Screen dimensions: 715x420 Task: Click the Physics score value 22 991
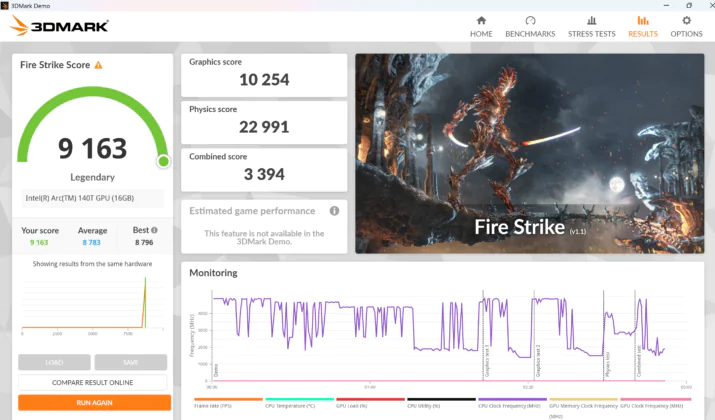[x=264, y=127]
